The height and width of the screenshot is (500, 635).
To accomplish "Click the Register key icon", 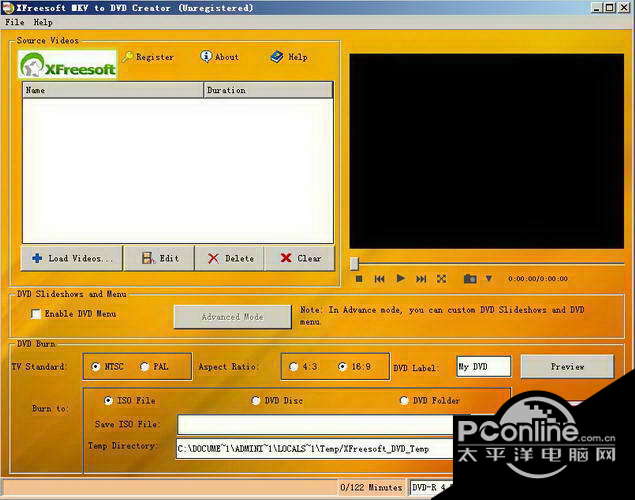I will pos(128,57).
